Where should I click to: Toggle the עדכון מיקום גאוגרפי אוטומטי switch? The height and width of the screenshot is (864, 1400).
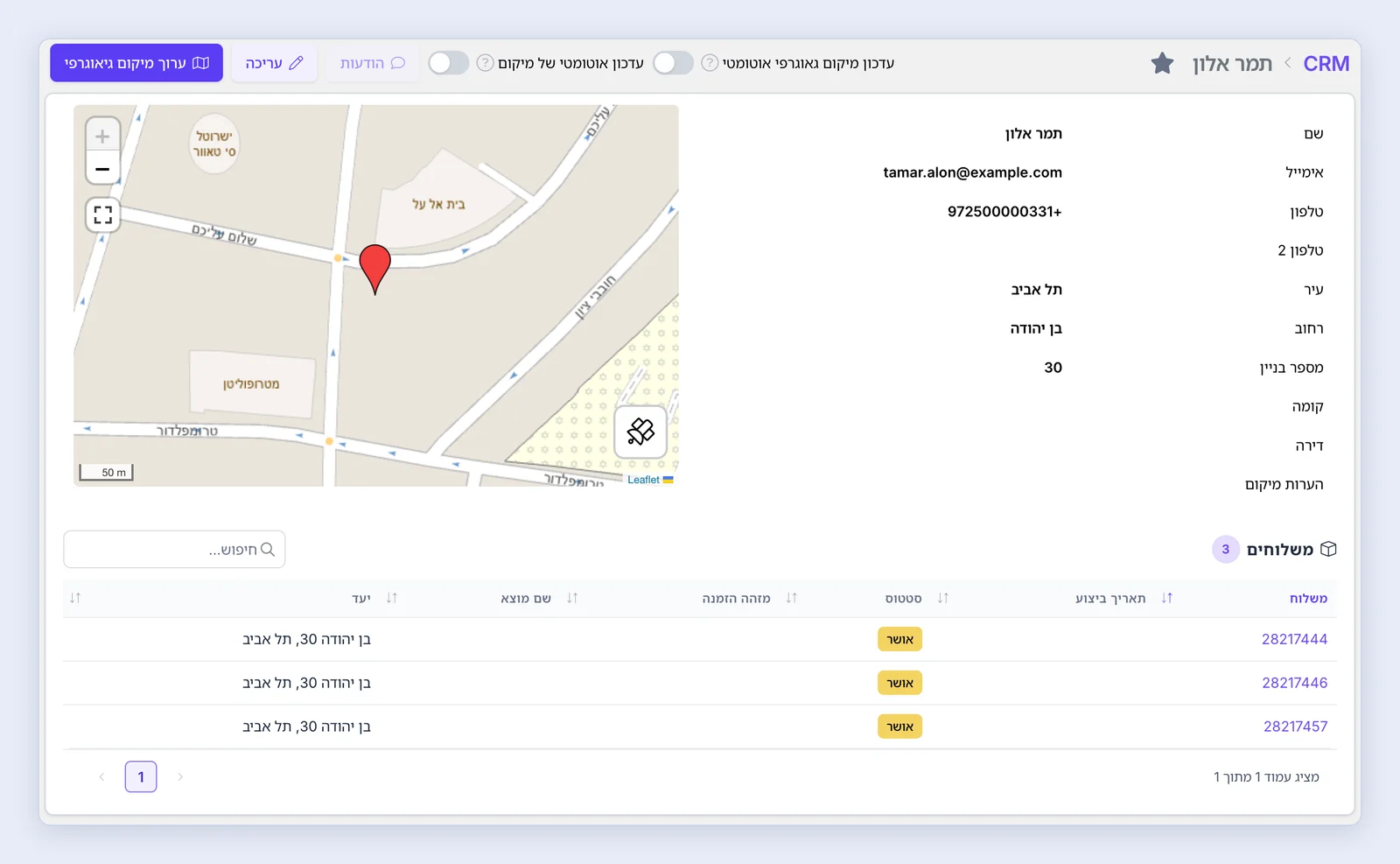673,63
